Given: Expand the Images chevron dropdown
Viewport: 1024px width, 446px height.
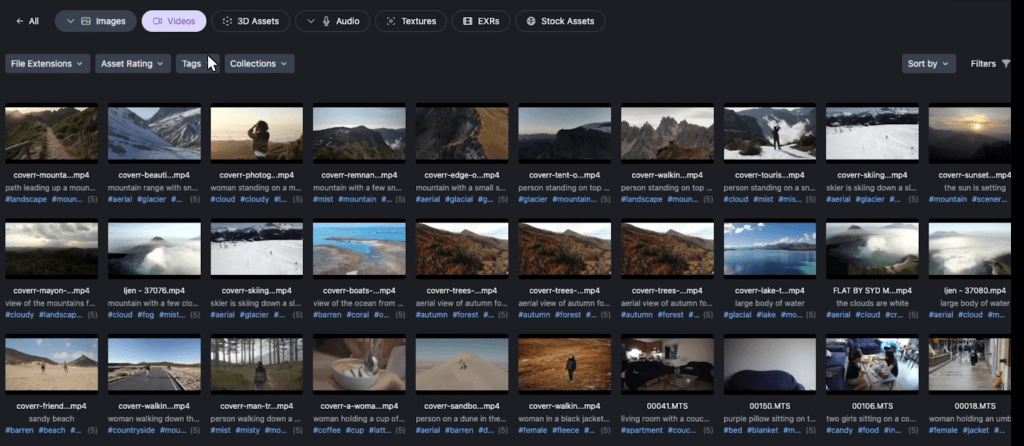Looking at the screenshot, I should [70, 20].
